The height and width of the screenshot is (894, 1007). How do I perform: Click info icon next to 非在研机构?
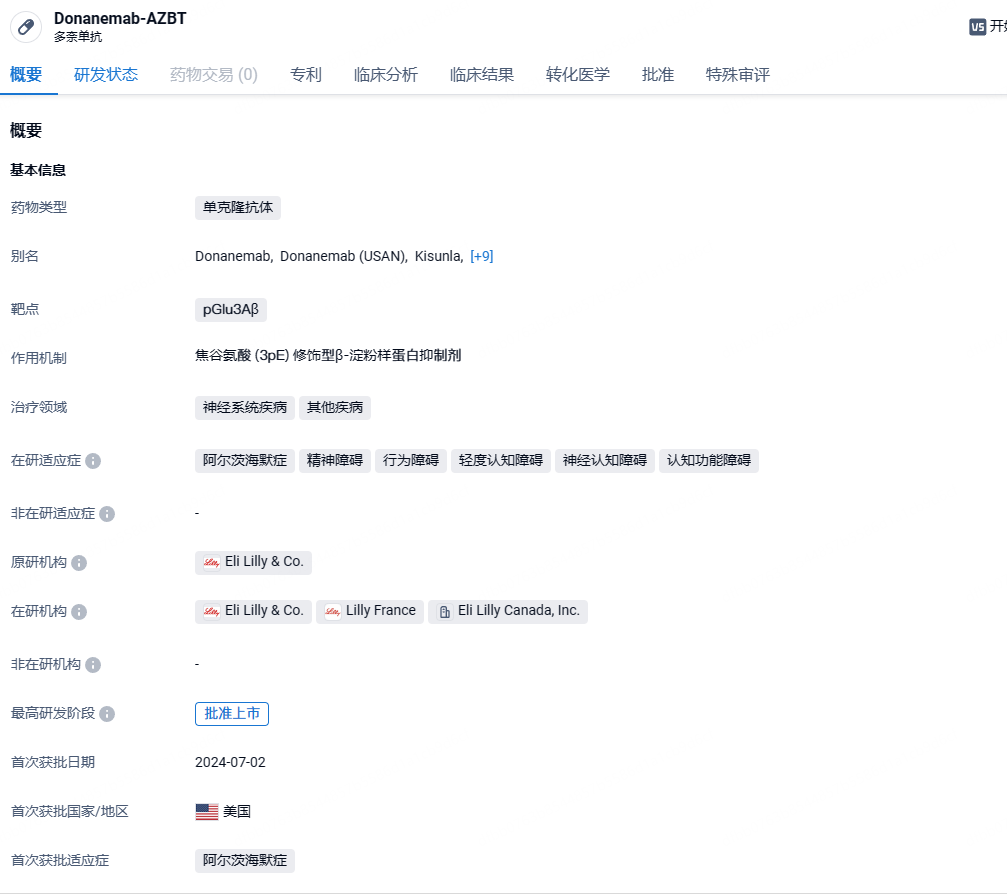click(x=93, y=665)
